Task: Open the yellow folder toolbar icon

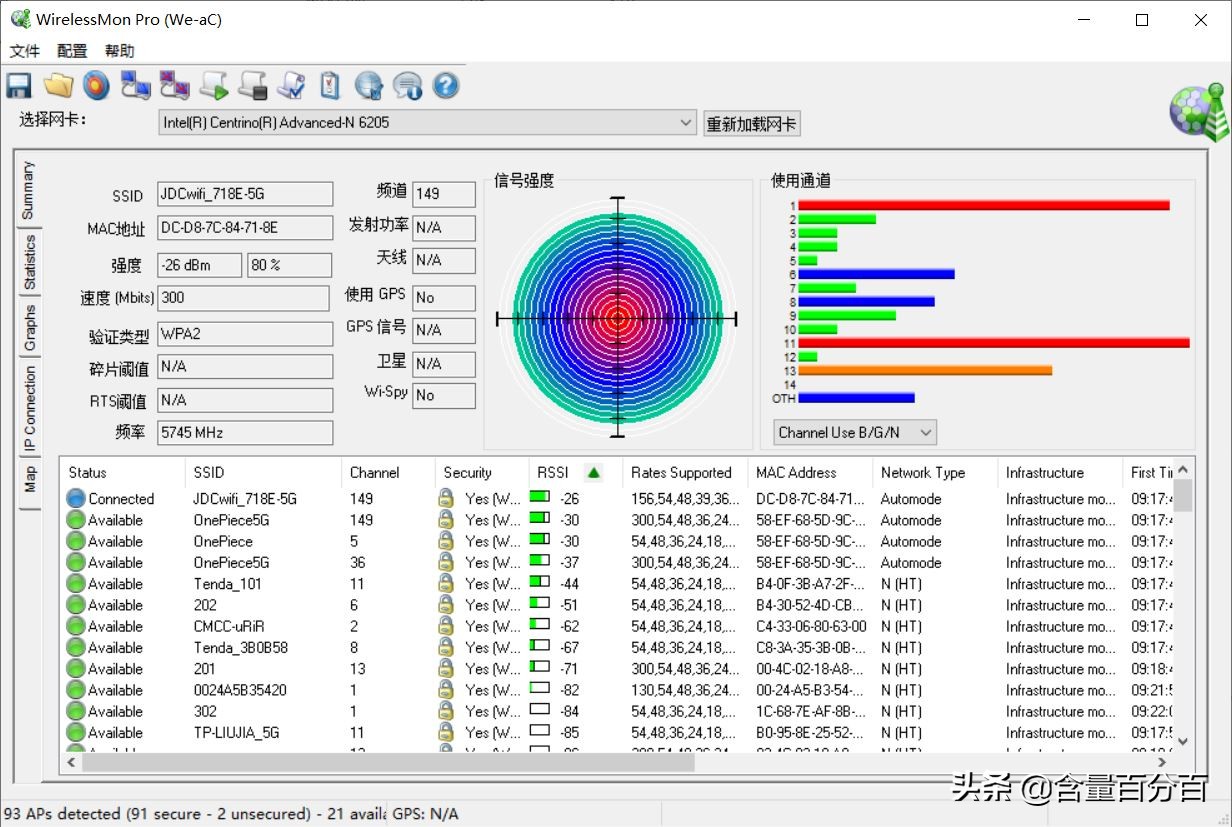Action: click(x=59, y=86)
